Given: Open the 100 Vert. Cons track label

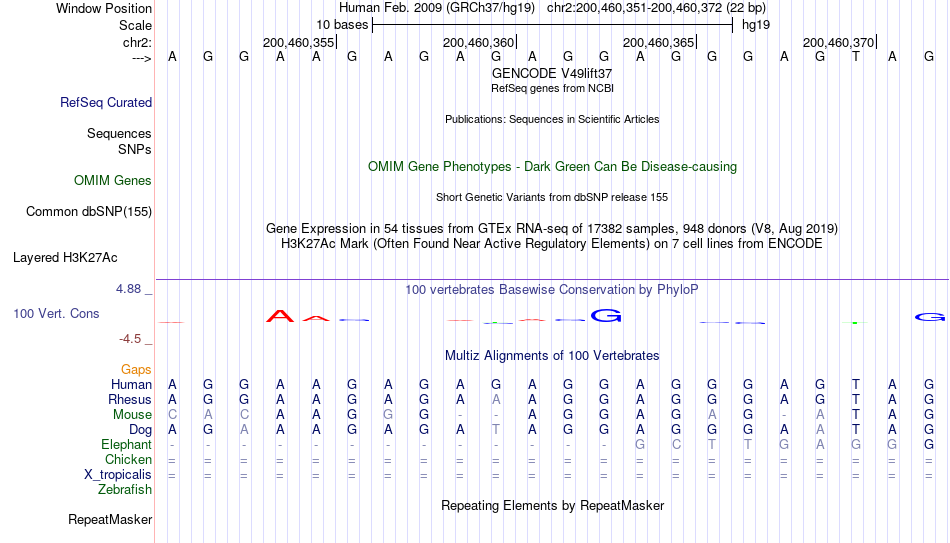Looking at the screenshot, I should click(56, 313).
